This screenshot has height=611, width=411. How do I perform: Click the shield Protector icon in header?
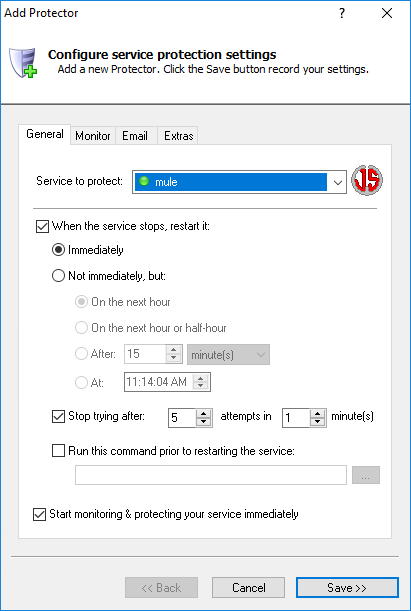pos(23,62)
